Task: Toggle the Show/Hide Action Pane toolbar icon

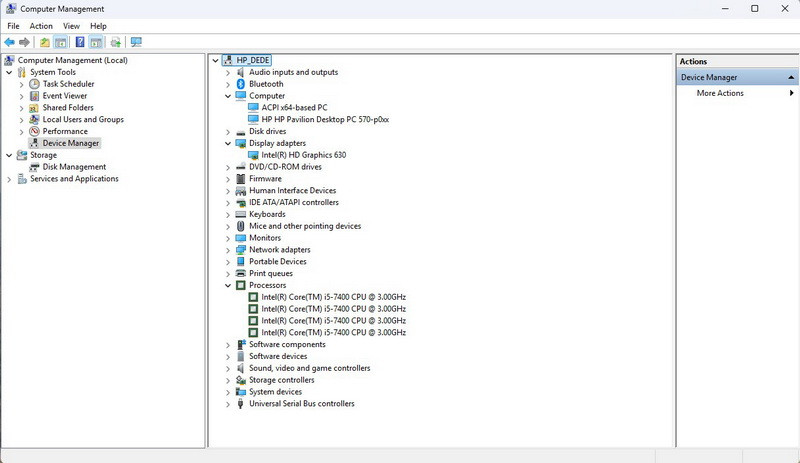Action: click(96, 42)
